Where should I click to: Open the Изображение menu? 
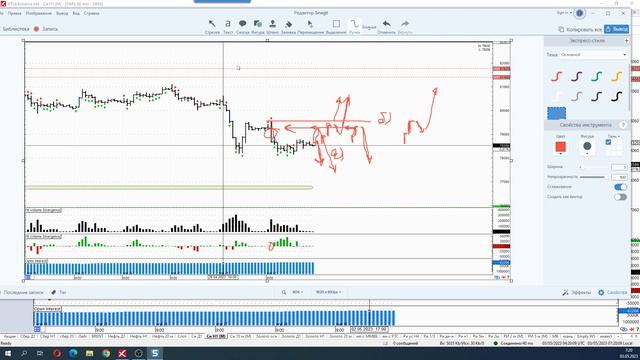[39, 13]
